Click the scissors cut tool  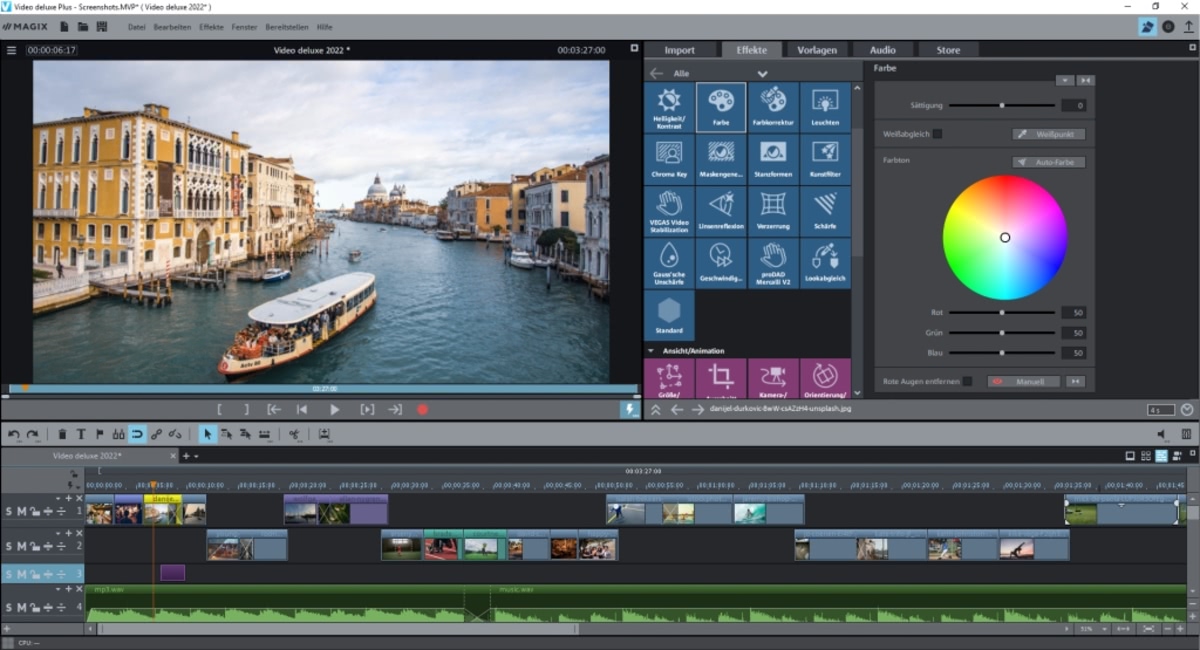(x=294, y=434)
